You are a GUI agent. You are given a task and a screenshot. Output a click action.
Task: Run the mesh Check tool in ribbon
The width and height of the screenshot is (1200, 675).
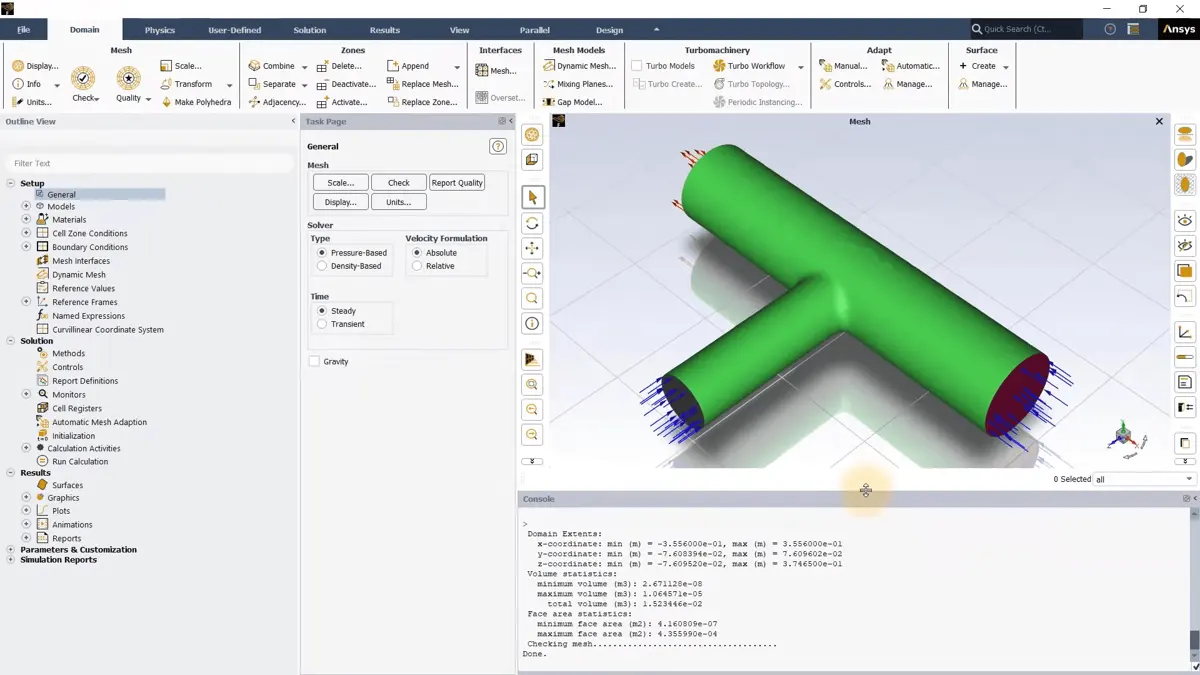pos(84,84)
